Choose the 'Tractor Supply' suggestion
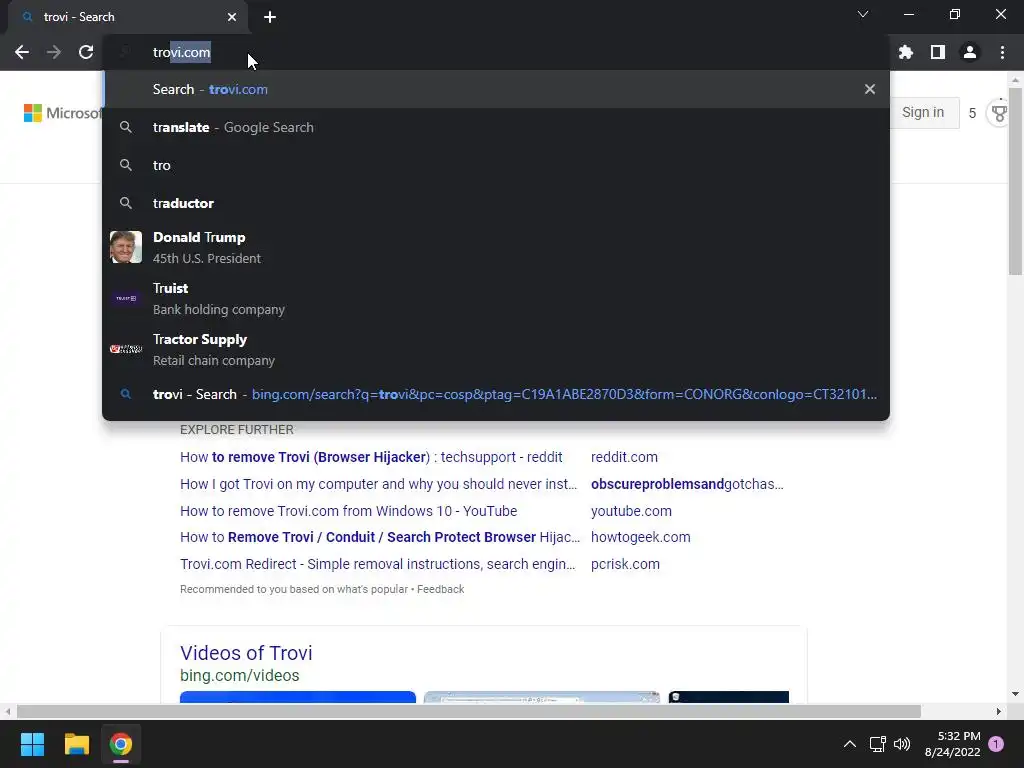The height and width of the screenshot is (768, 1024). click(x=496, y=349)
